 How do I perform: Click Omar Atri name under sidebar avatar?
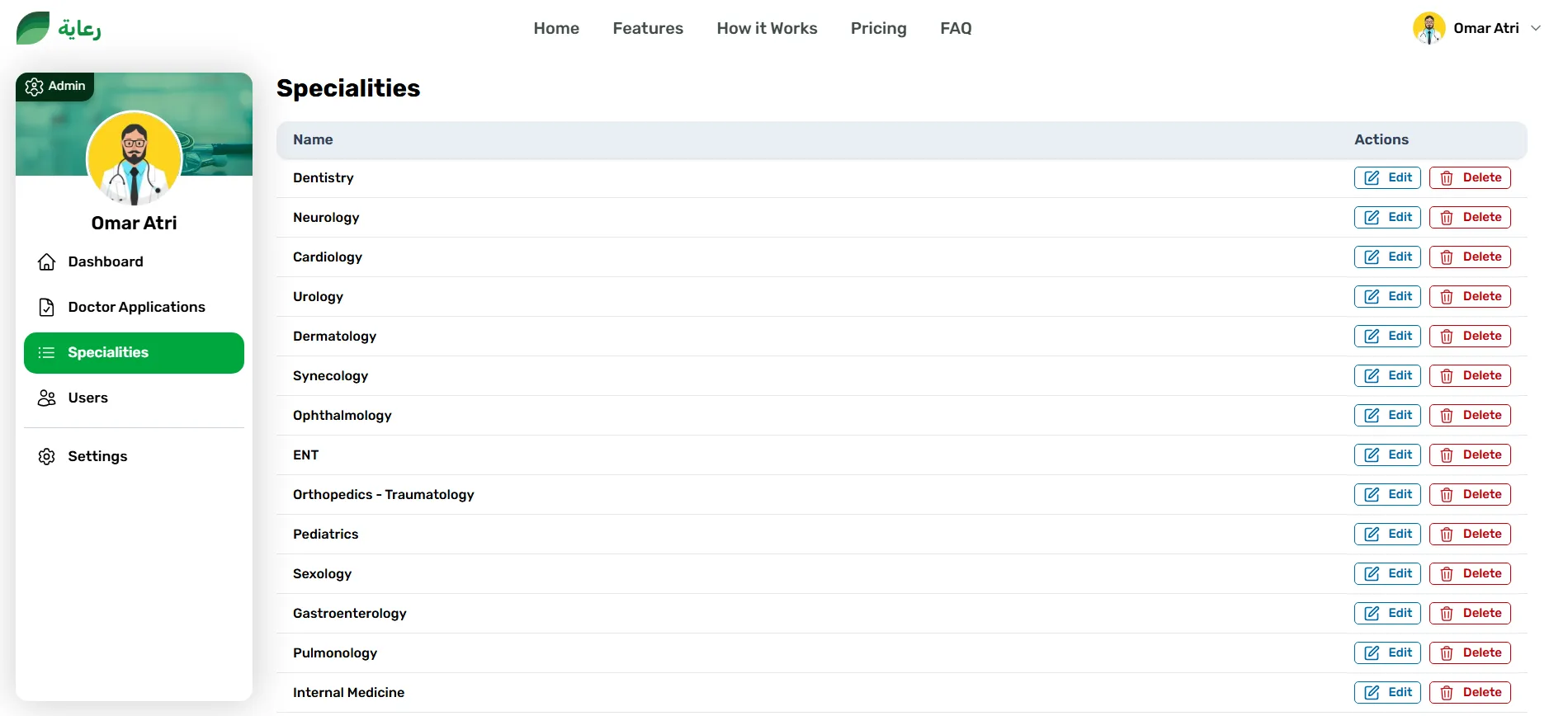coord(134,224)
